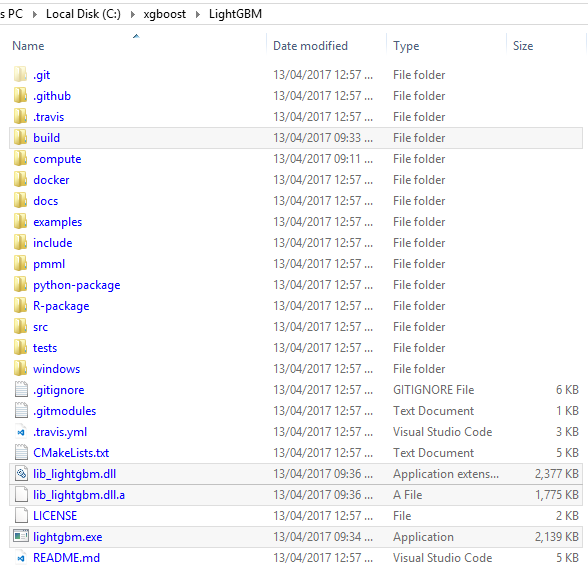The height and width of the screenshot is (578, 588).
Task: Select the README.md Visual Studio Code icon
Action: [x=21, y=558]
